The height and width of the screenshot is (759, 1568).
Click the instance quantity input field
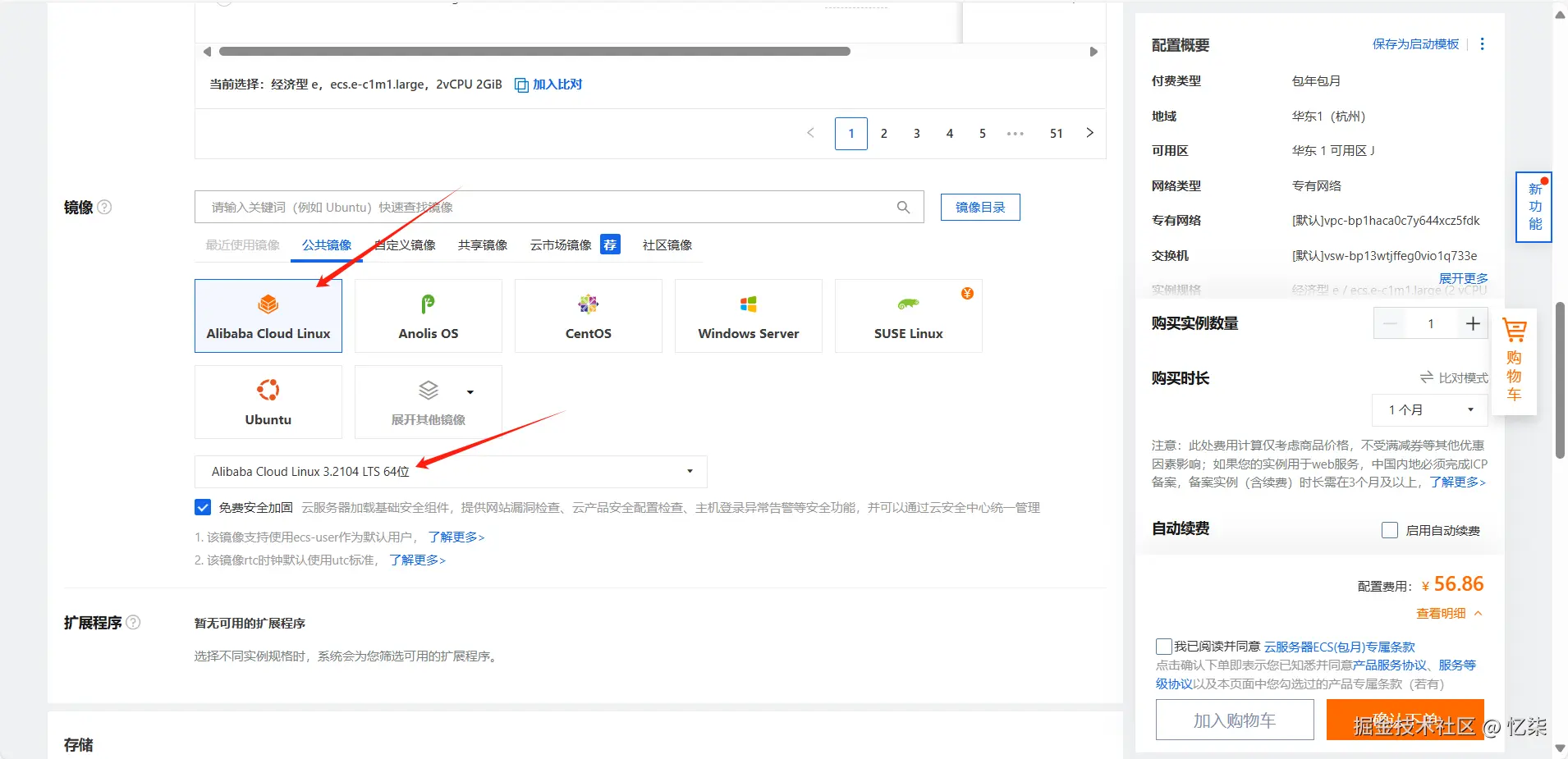[x=1431, y=323]
